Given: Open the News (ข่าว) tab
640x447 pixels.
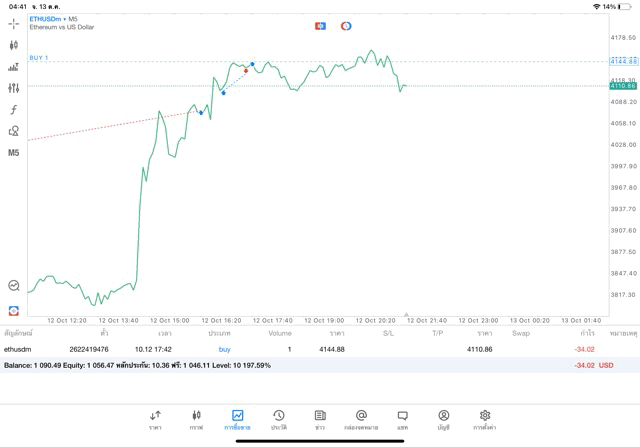Looking at the screenshot, I should [x=320, y=419].
